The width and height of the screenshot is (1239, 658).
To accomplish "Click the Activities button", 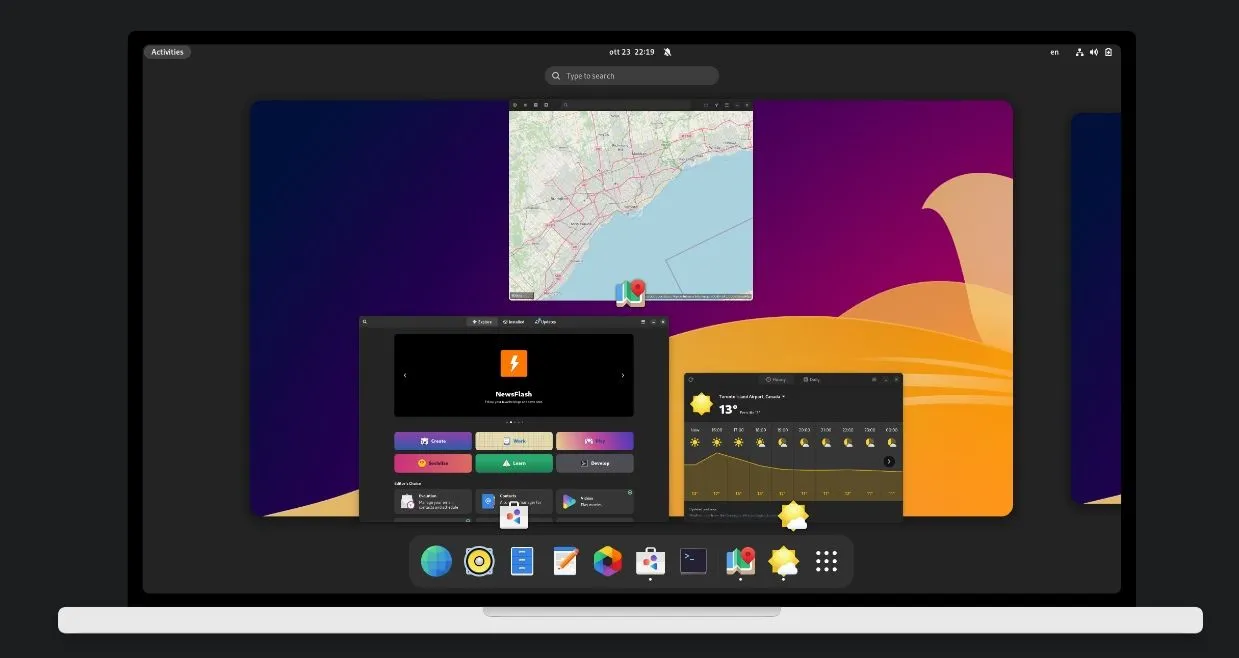I will pos(167,51).
